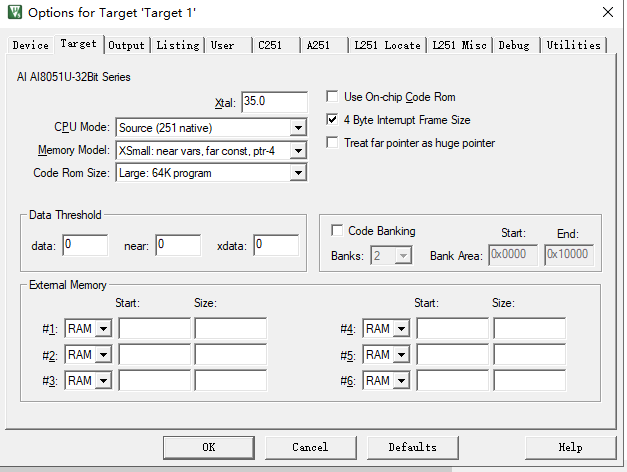The image size is (627, 472).
Task: Click the Bank Area Start field
Action: click(513, 255)
